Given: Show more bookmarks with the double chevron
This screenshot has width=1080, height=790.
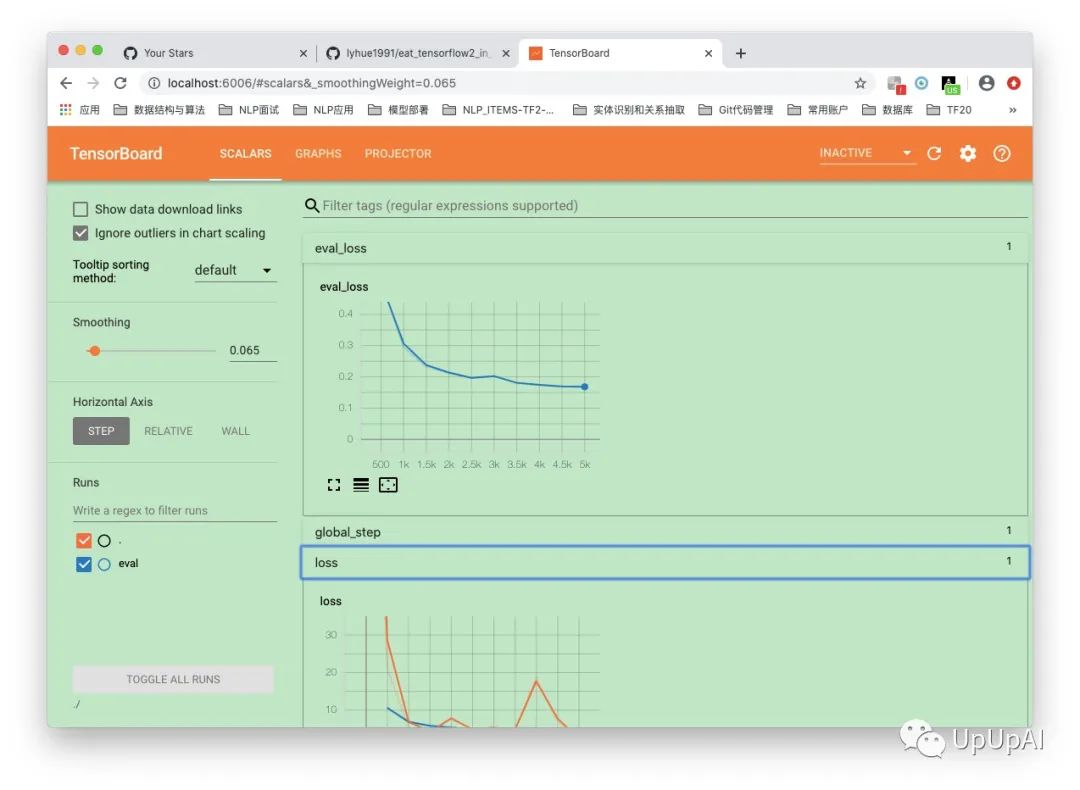Looking at the screenshot, I should click(1012, 110).
